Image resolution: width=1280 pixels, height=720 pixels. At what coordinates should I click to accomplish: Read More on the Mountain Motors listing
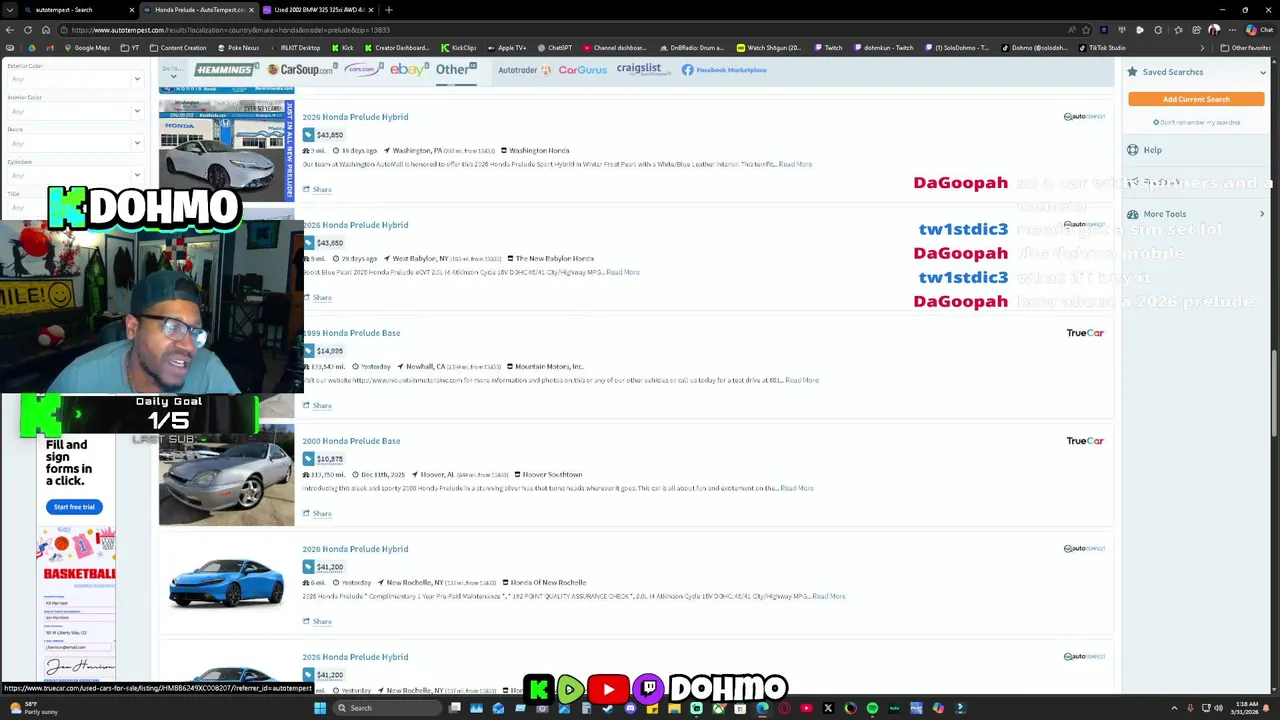pyautogui.click(x=802, y=380)
